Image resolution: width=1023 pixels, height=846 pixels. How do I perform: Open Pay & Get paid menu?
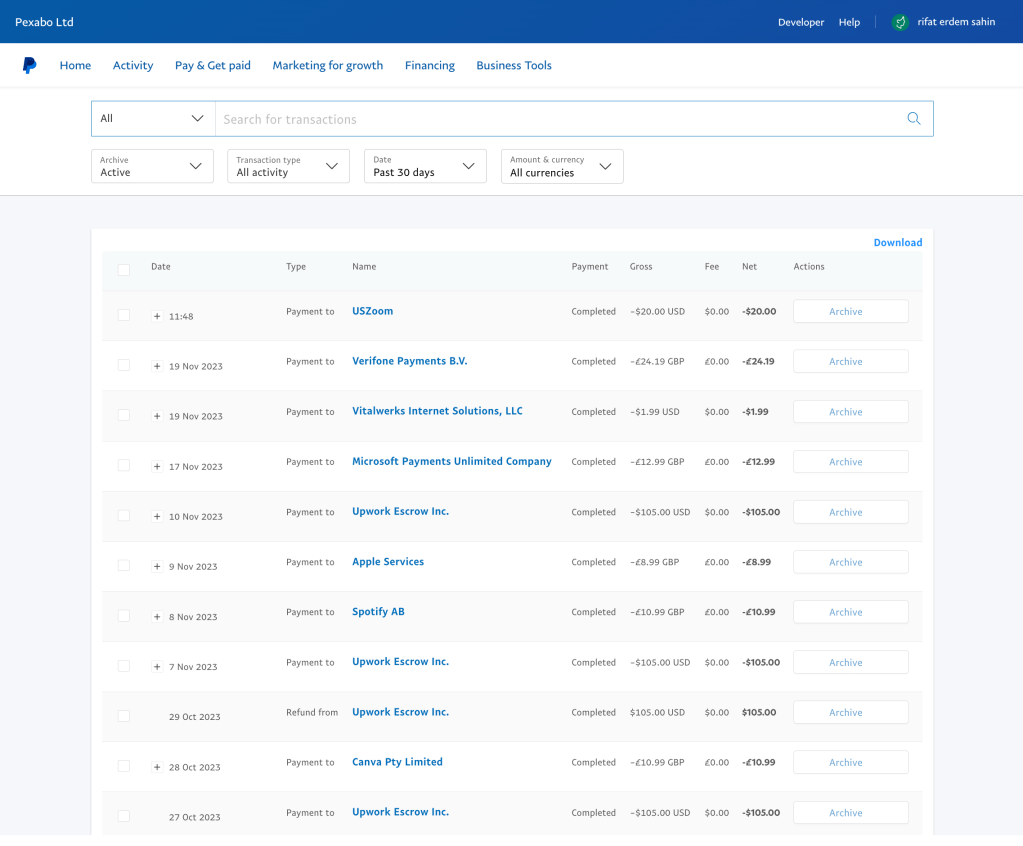click(213, 65)
